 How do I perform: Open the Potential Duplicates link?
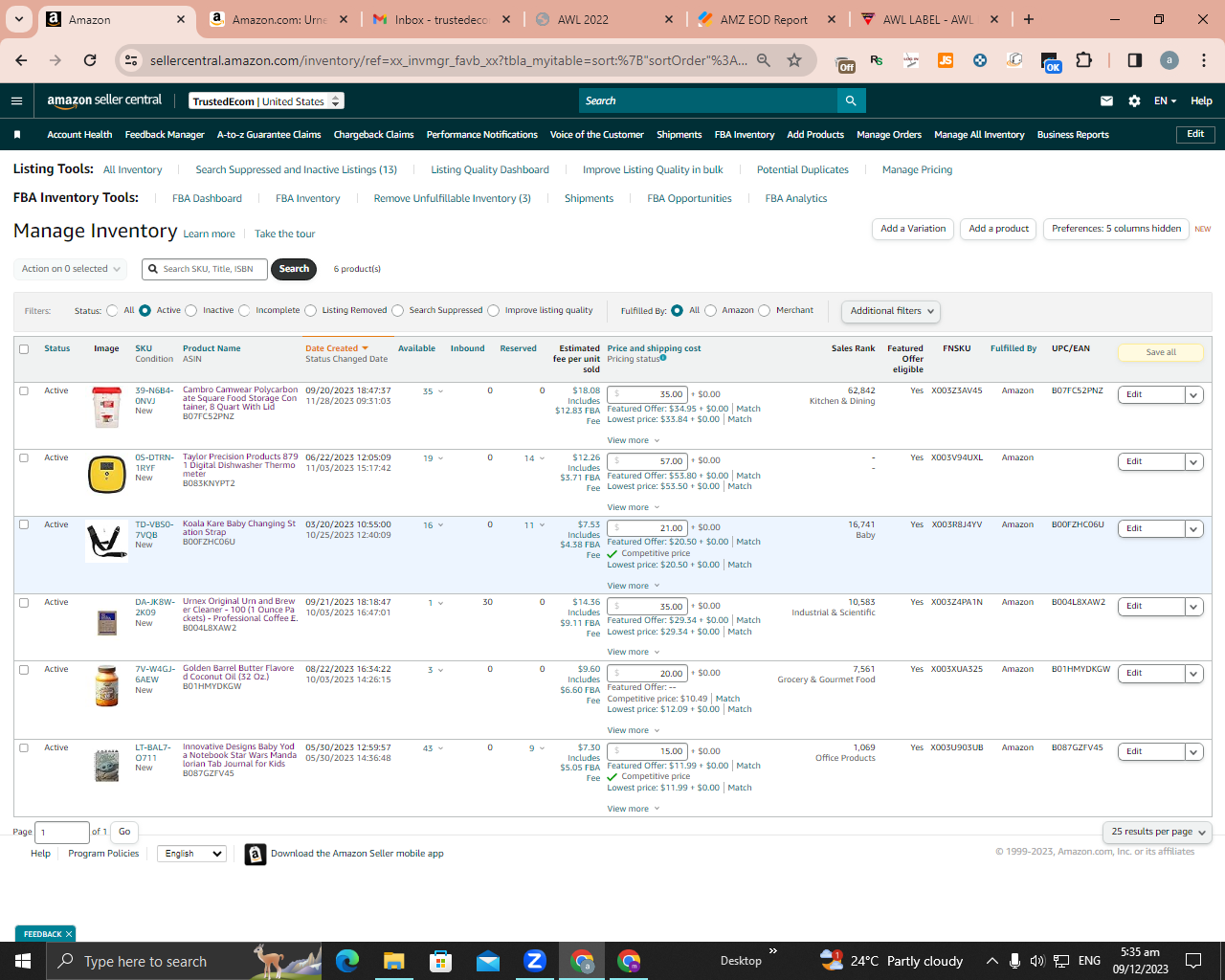[x=803, y=169]
